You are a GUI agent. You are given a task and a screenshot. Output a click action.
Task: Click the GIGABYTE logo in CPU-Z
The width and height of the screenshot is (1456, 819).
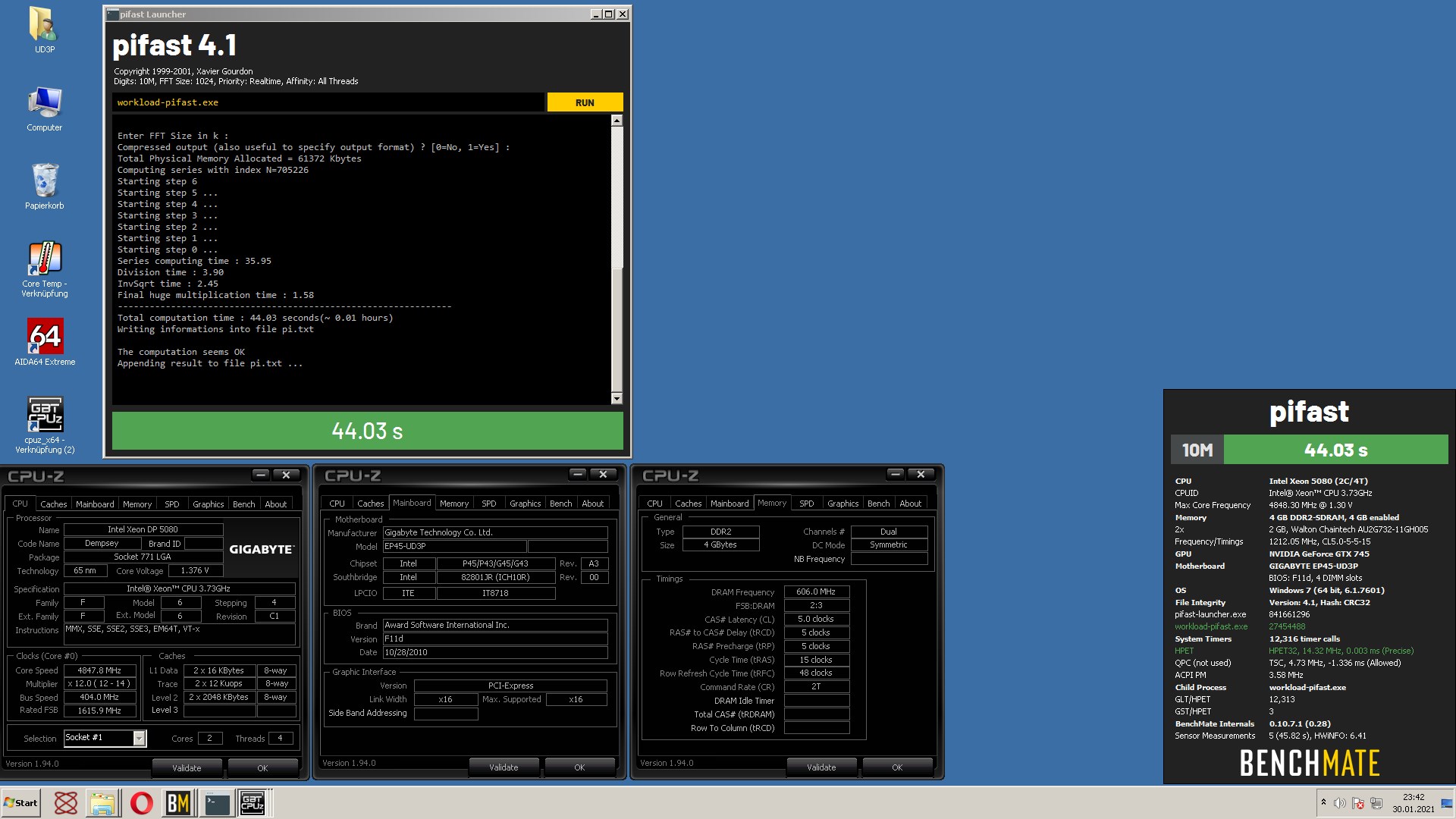(x=262, y=549)
